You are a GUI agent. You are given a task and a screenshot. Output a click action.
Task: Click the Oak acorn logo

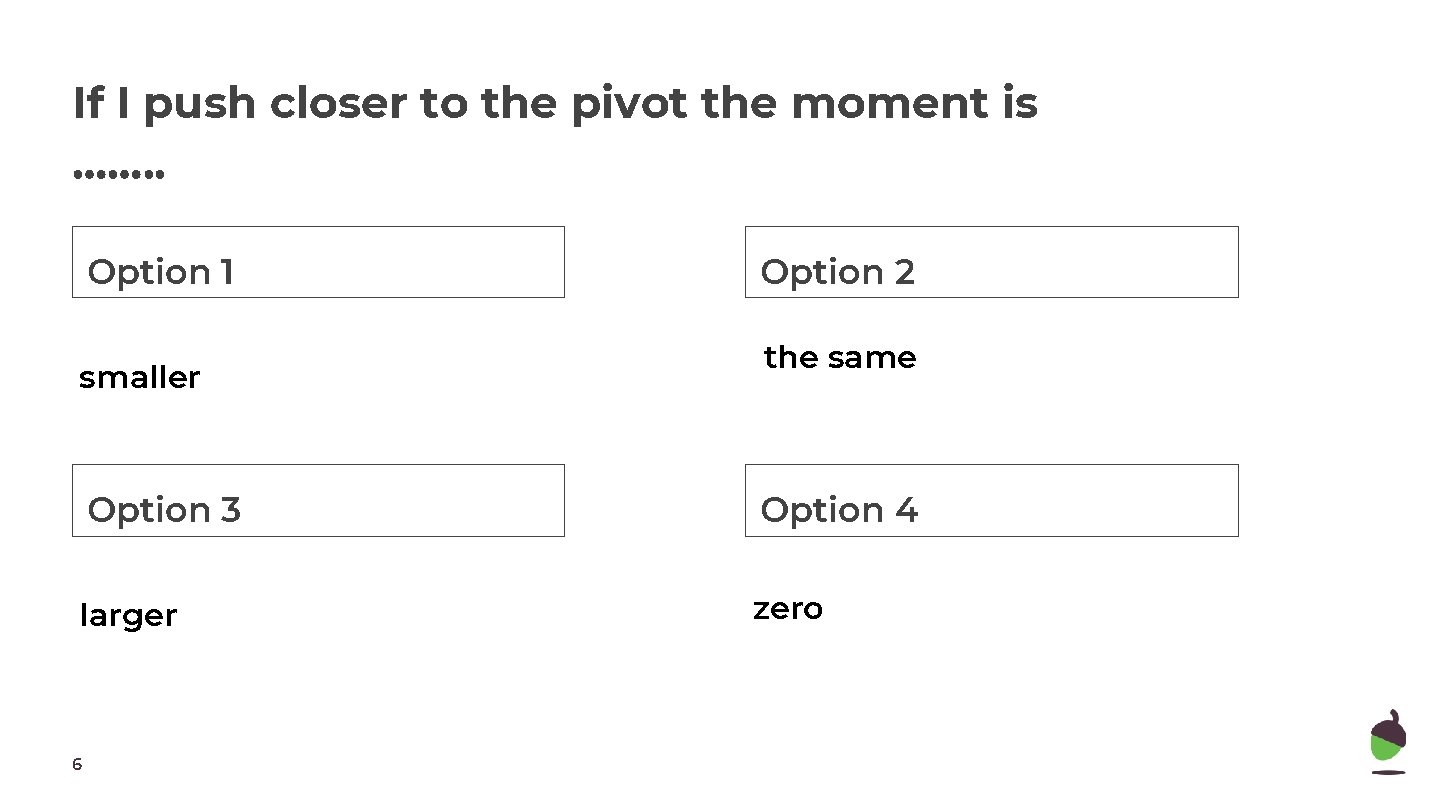coord(1387,741)
